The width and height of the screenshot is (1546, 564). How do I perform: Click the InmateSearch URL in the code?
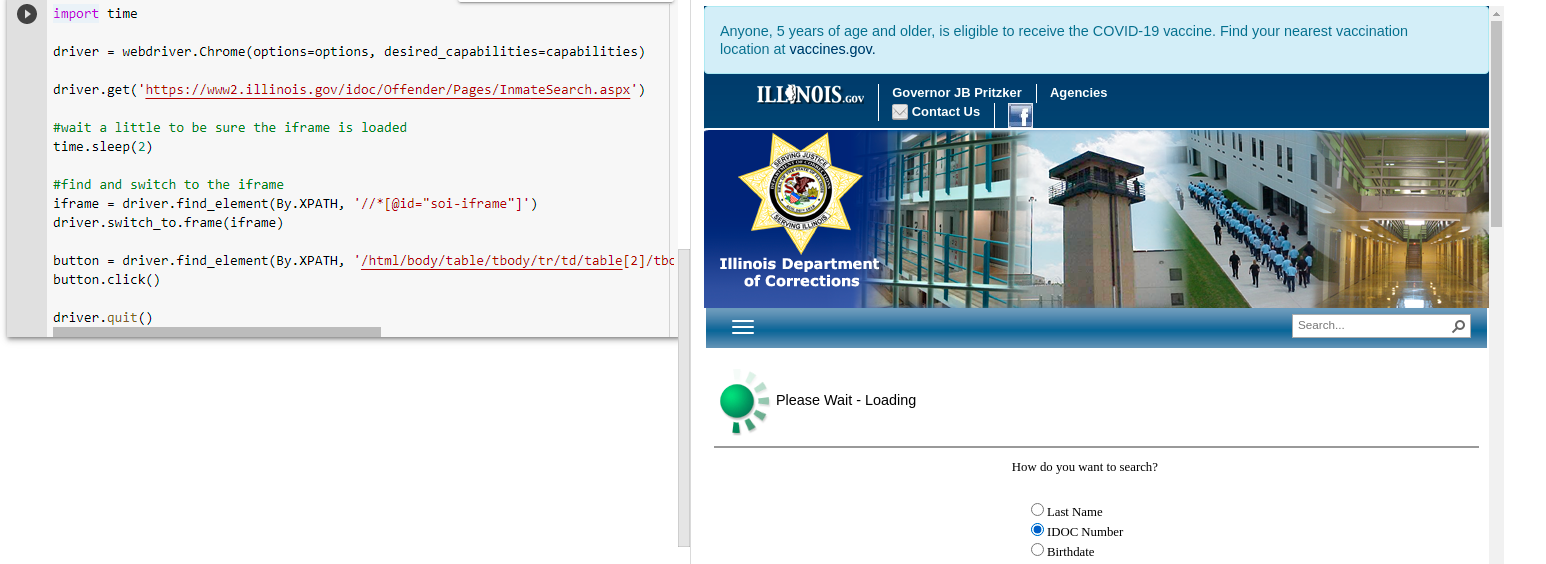click(389, 90)
